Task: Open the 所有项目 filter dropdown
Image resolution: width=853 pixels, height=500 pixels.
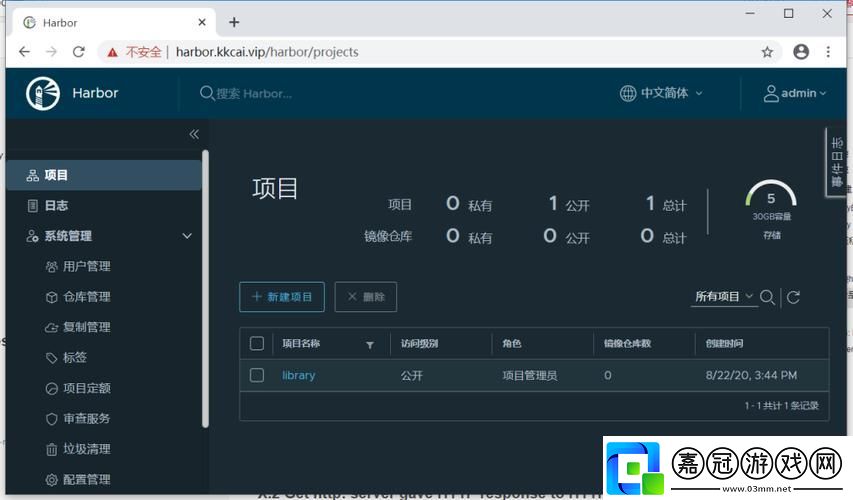Action: [x=724, y=297]
